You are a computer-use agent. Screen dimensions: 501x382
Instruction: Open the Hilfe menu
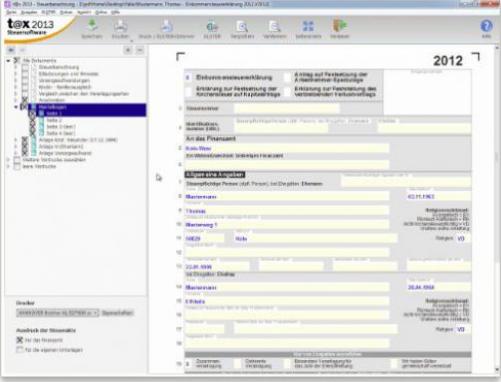tap(115, 12)
